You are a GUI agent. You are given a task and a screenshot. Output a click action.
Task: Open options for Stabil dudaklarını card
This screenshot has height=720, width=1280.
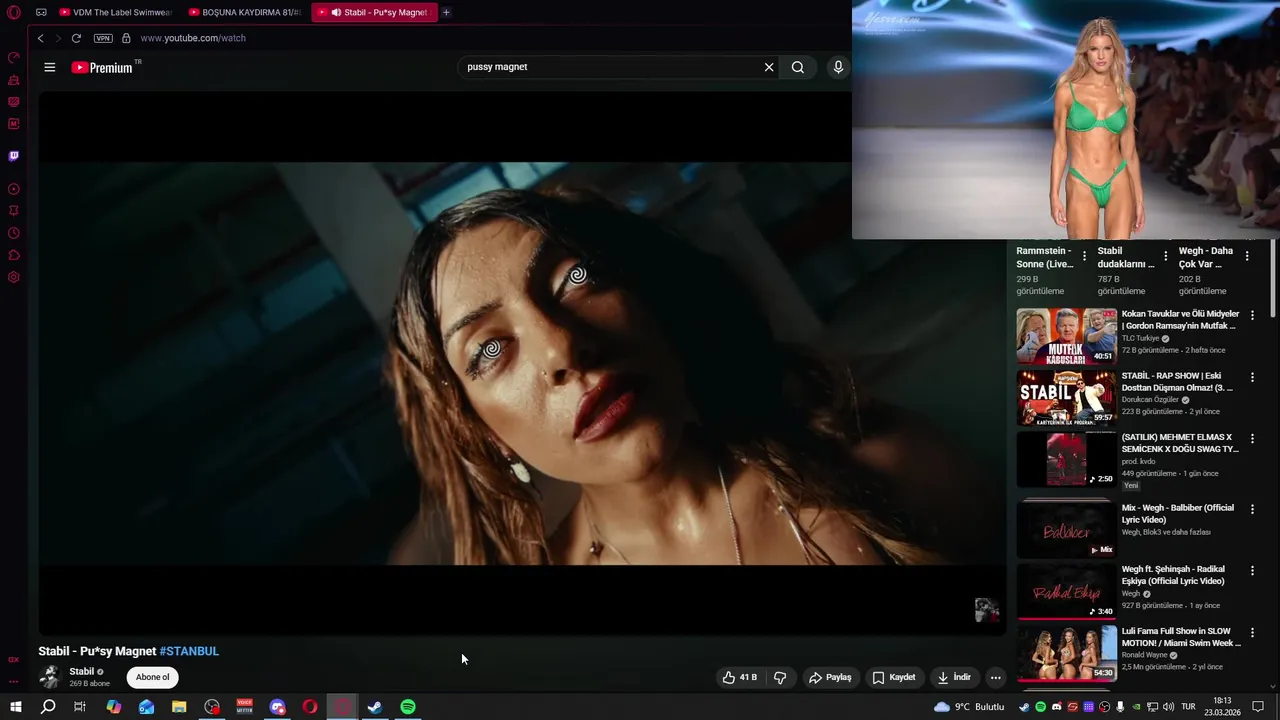pyautogui.click(x=1165, y=256)
